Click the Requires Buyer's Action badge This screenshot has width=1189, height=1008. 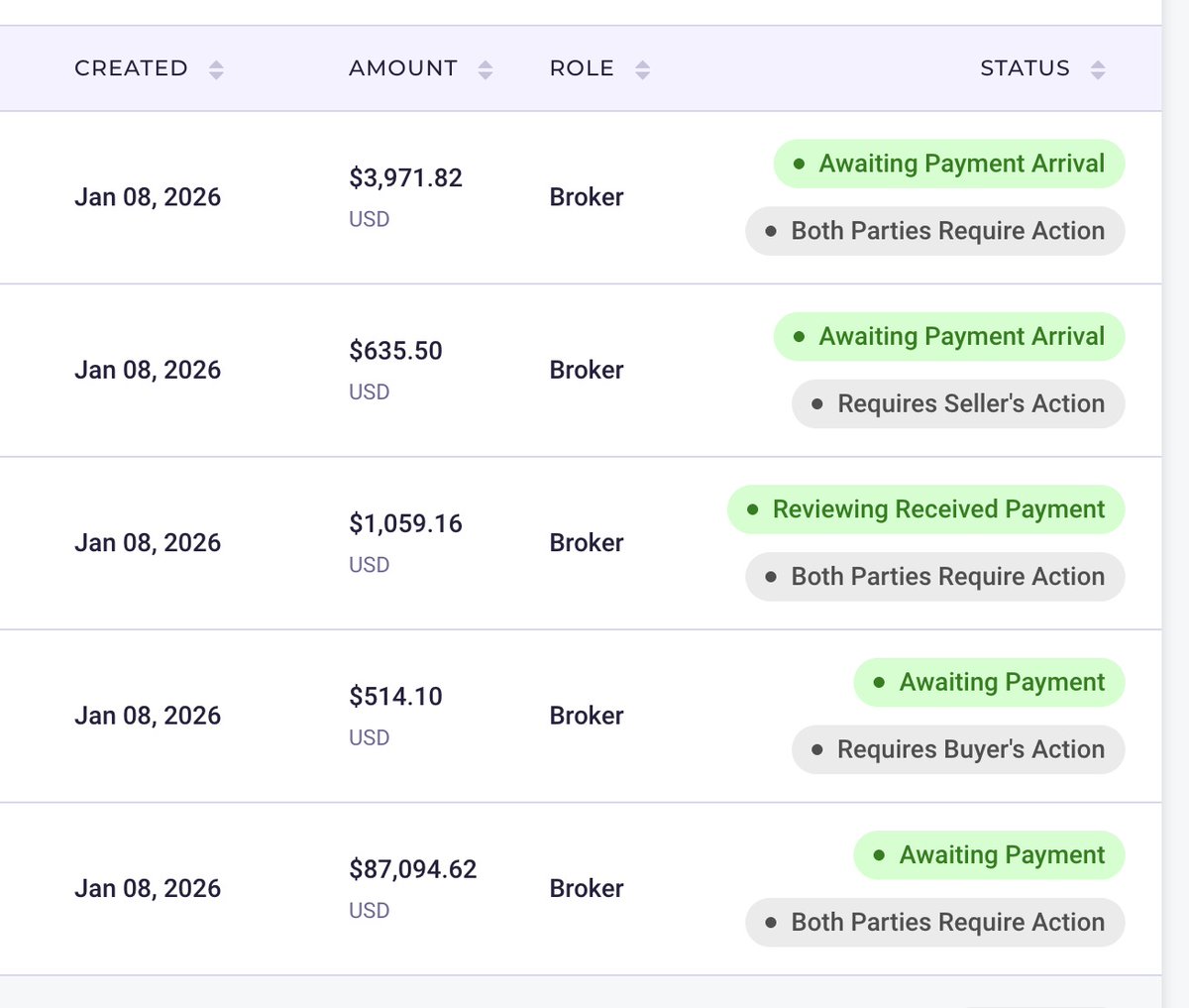(958, 750)
